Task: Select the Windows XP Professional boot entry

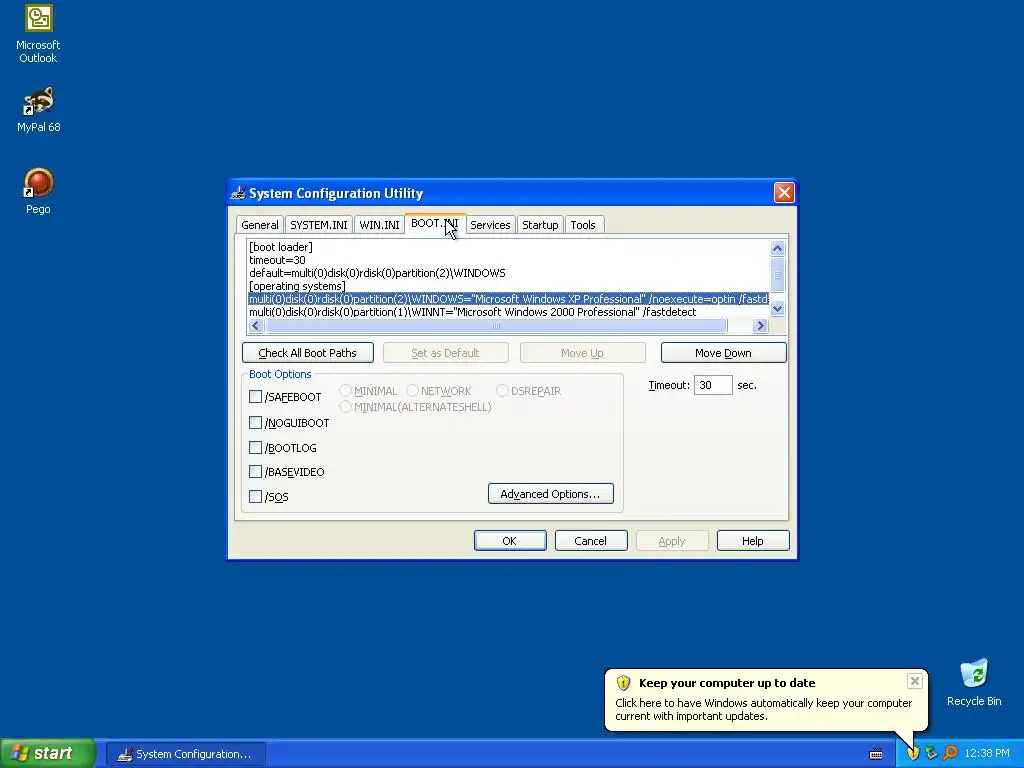Action: (x=509, y=299)
